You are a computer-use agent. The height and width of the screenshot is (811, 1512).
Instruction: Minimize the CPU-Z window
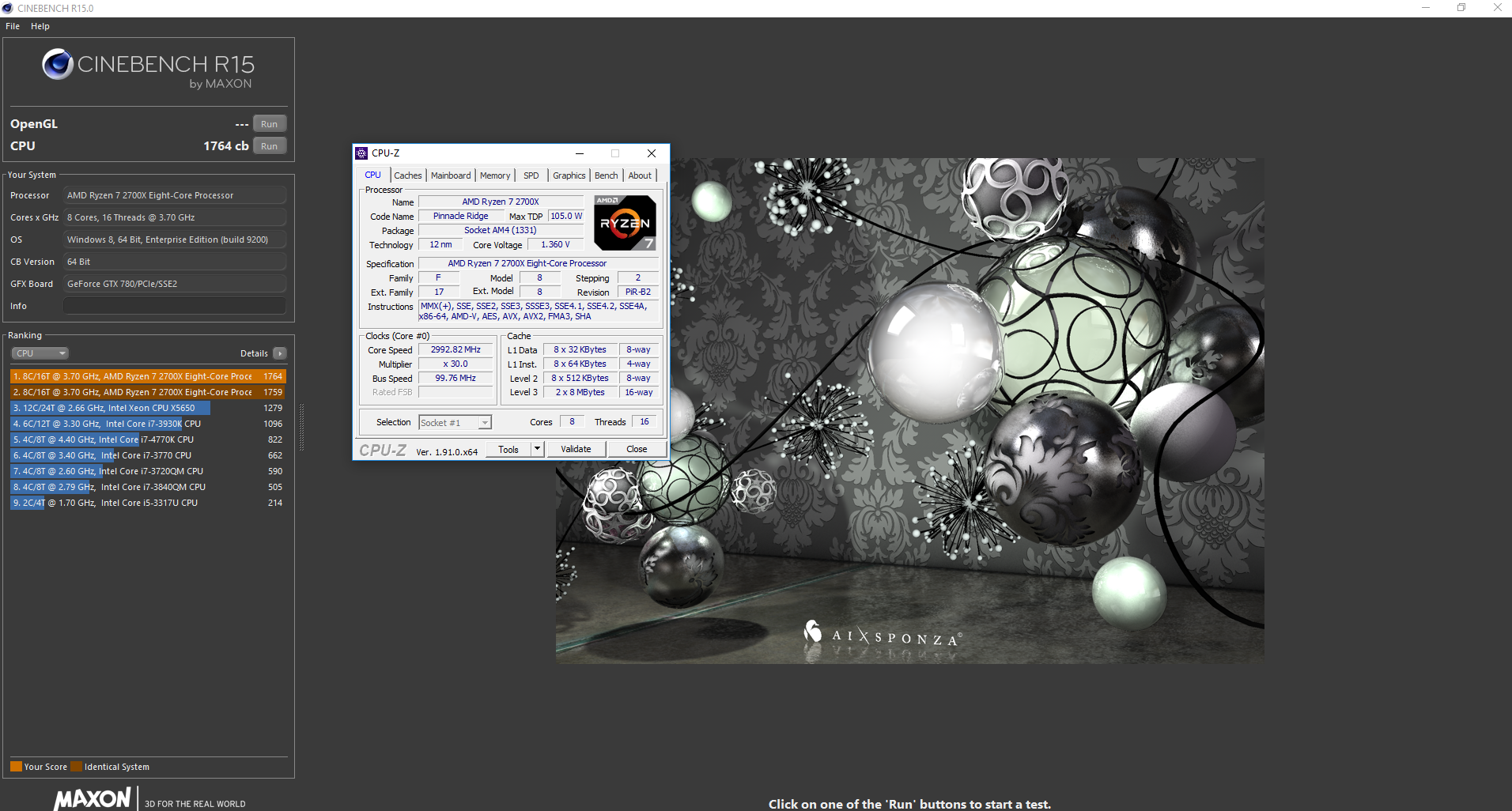pyautogui.click(x=580, y=153)
